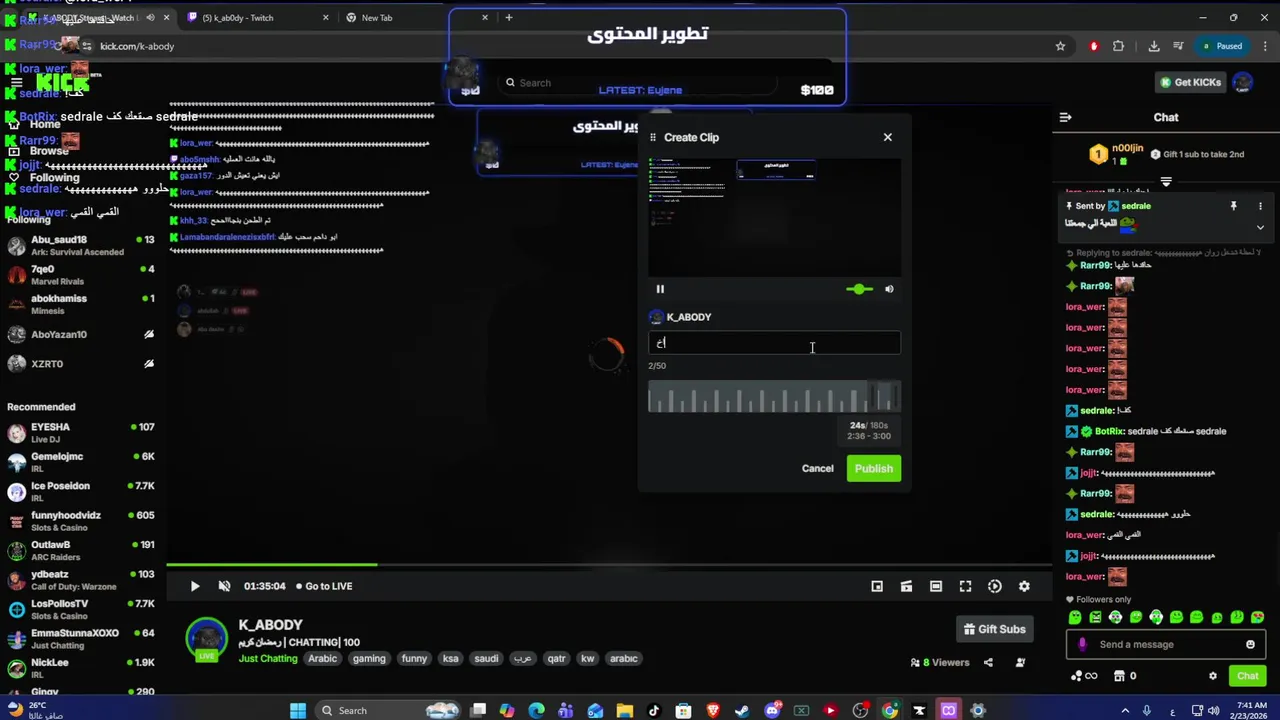Viewport: 1280px width, 720px height.
Task: Open Windows Start menu
Action: (x=297, y=710)
